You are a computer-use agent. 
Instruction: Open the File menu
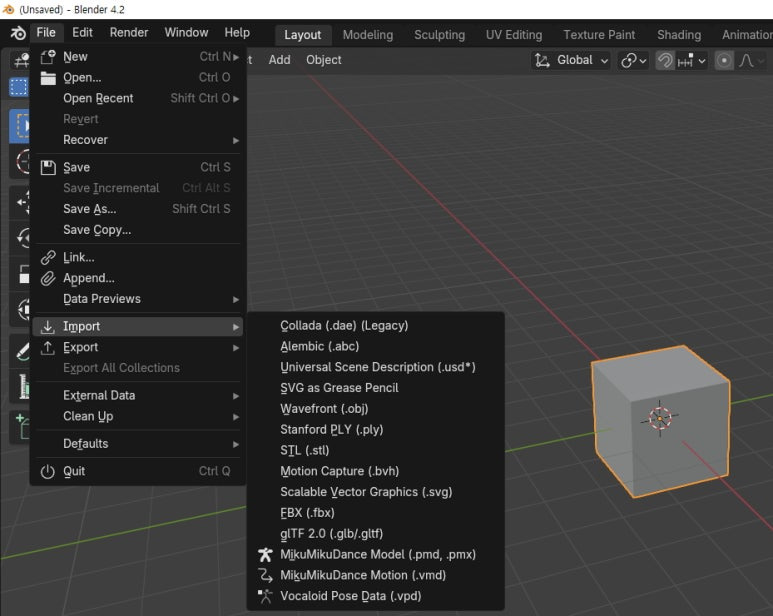(x=46, y=33)
